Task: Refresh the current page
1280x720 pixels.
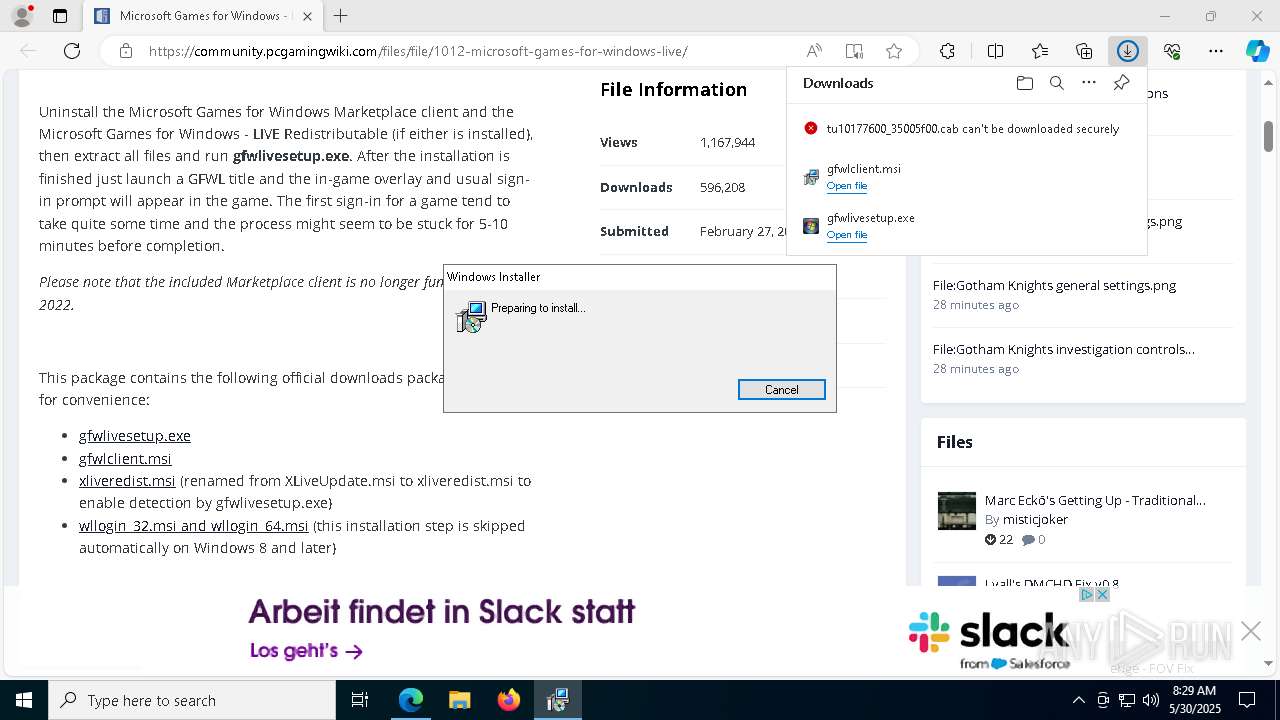Action: (72, 51)
